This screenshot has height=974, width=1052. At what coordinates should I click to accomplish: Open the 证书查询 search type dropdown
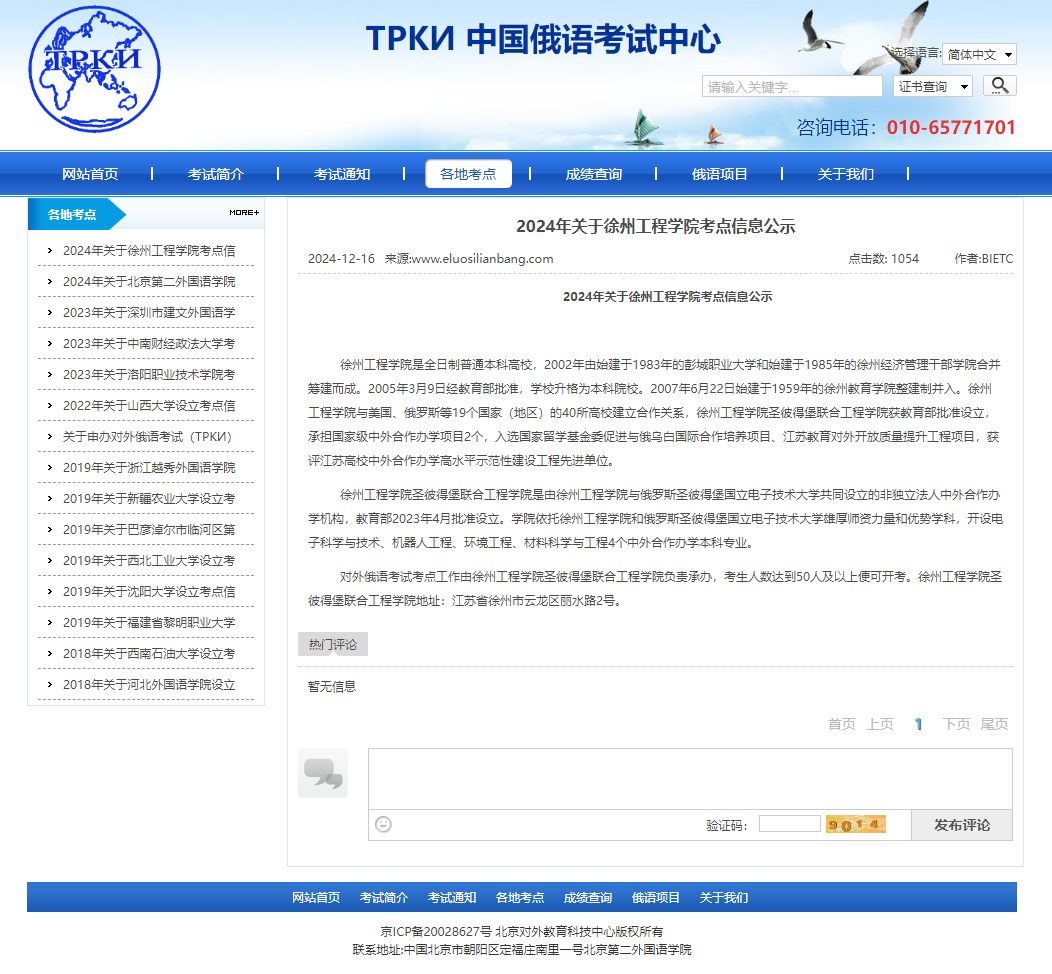tap(932, 87)
